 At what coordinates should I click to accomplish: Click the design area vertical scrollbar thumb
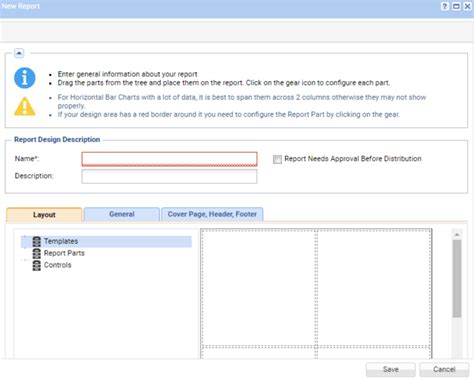457,279
